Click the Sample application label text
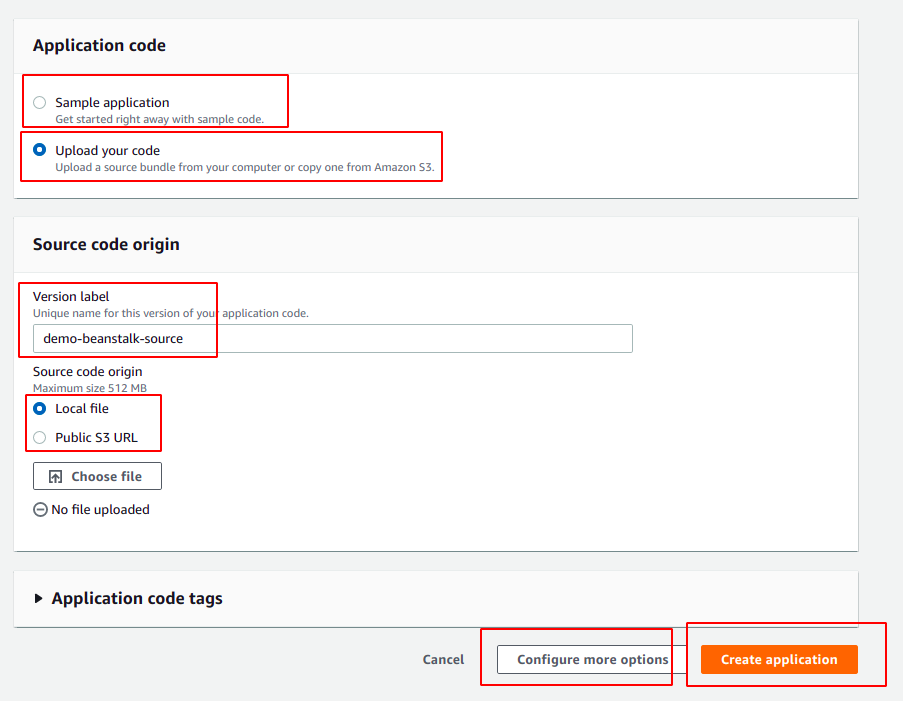Screen dimensions: 903x701 point(112,103)
